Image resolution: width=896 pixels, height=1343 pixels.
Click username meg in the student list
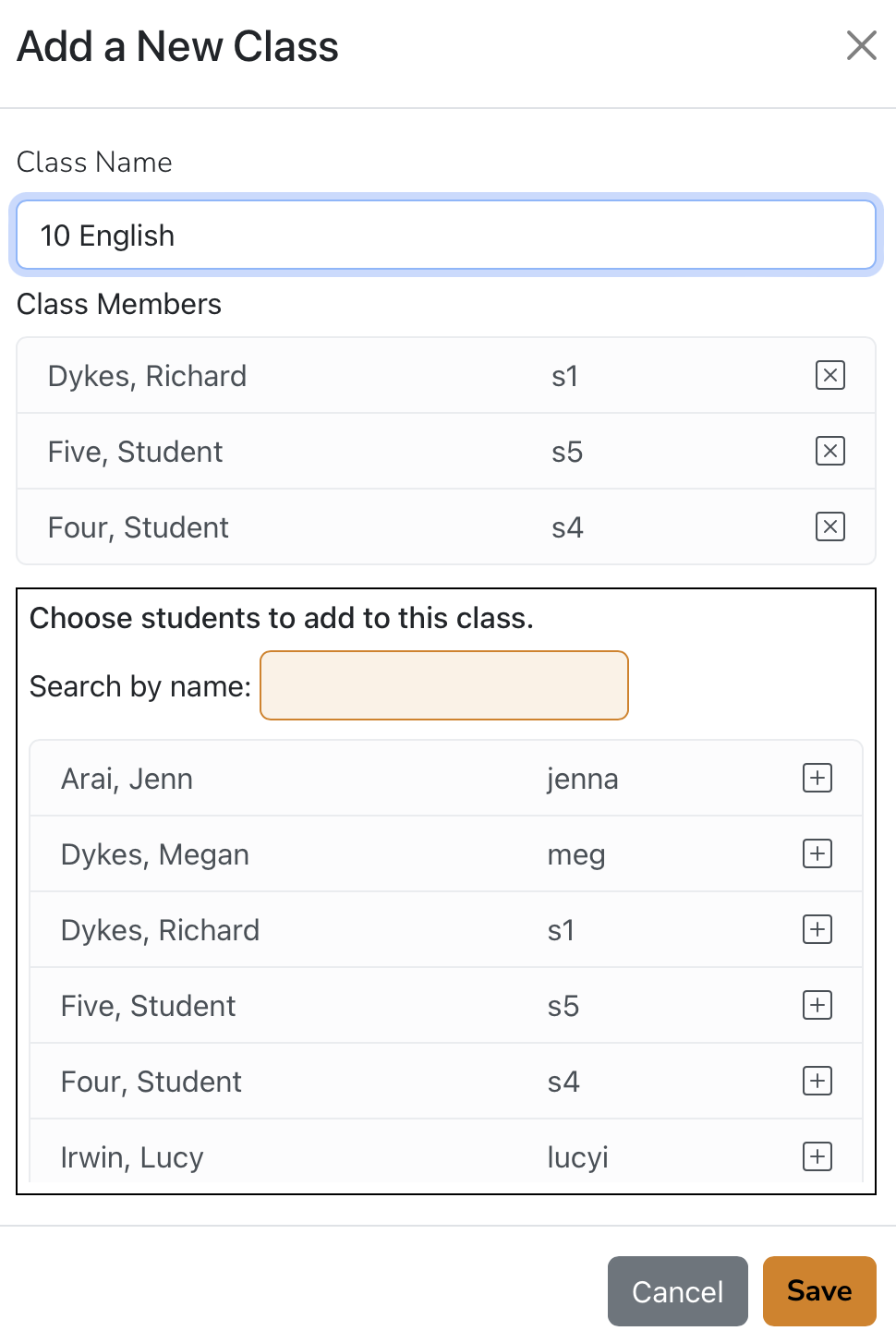[576, 854]
